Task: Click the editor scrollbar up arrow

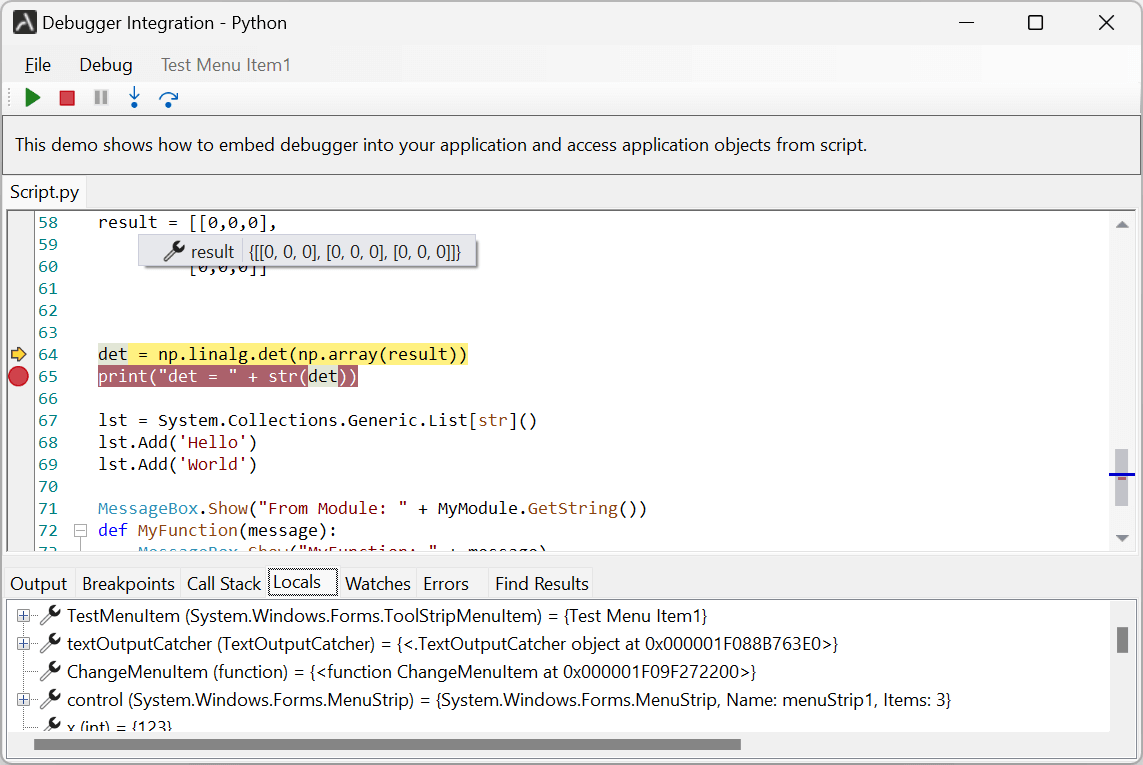Action: point(1123,225)
